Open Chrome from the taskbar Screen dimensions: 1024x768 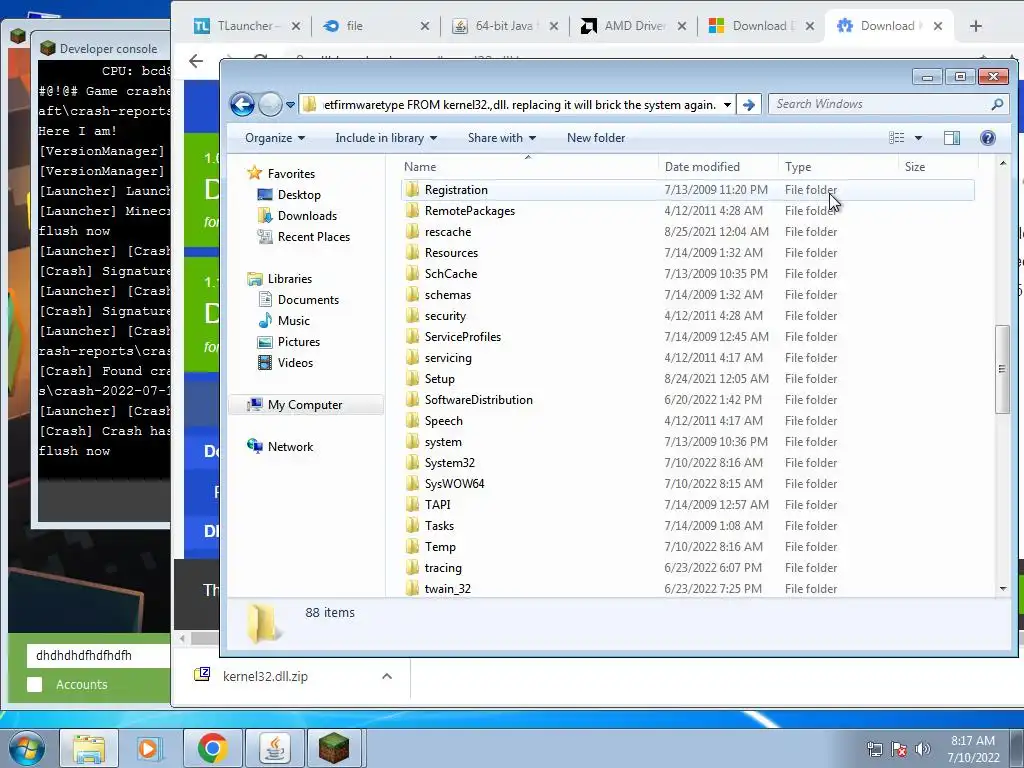(213, 748)
